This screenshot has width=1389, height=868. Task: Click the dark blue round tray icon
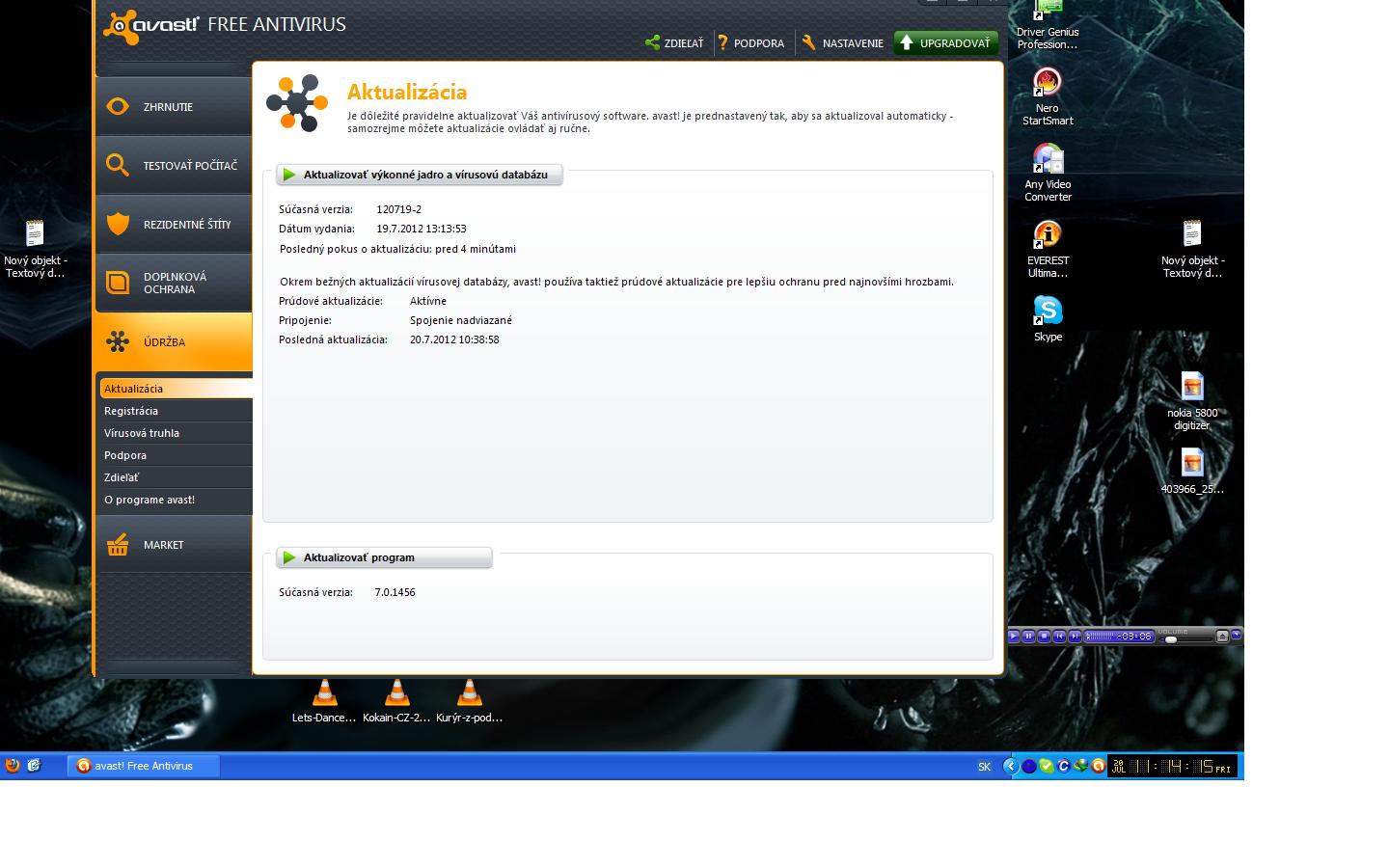(x=1029, y=767)
